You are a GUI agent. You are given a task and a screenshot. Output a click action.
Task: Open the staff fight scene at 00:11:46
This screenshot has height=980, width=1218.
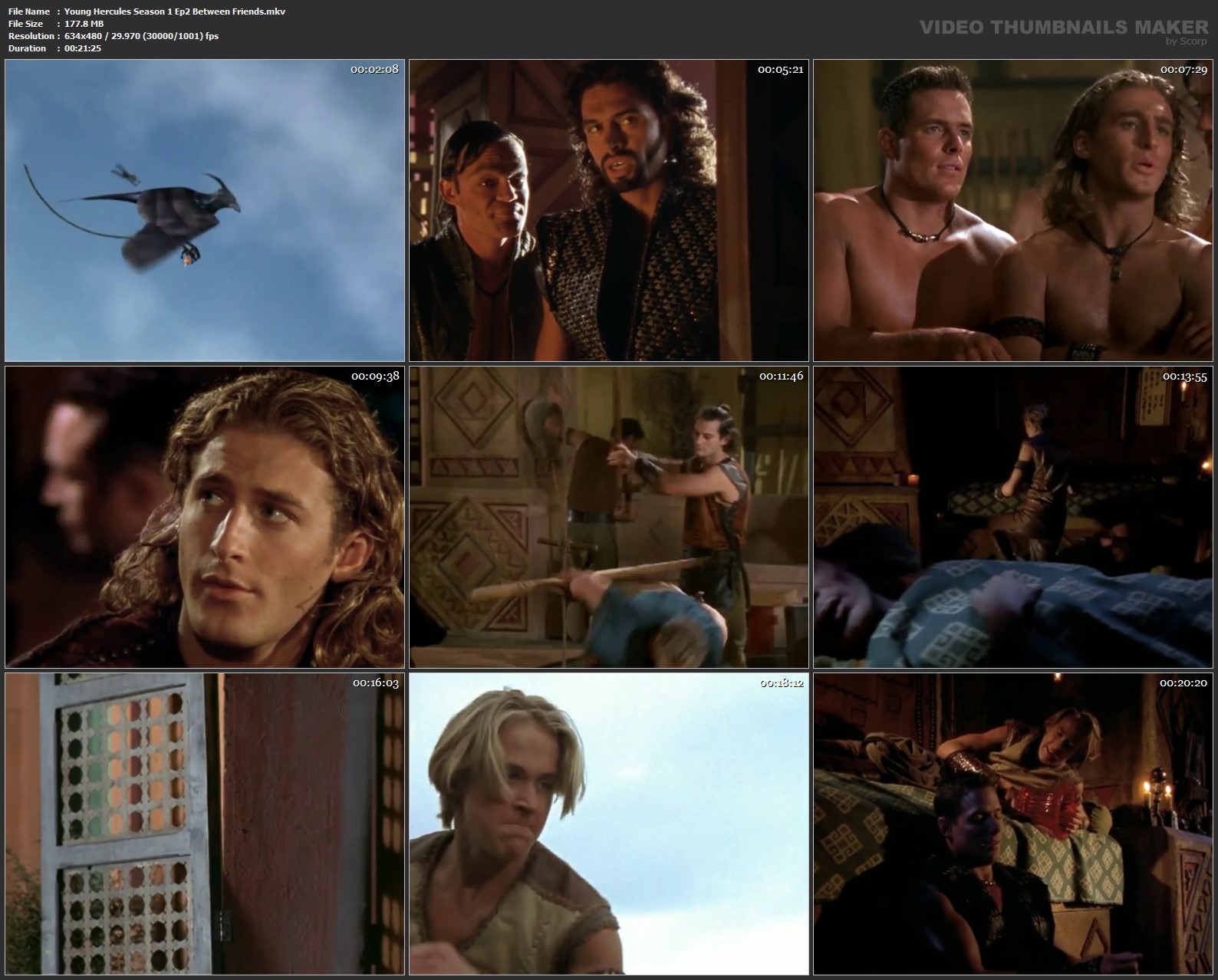pos(609,517)
